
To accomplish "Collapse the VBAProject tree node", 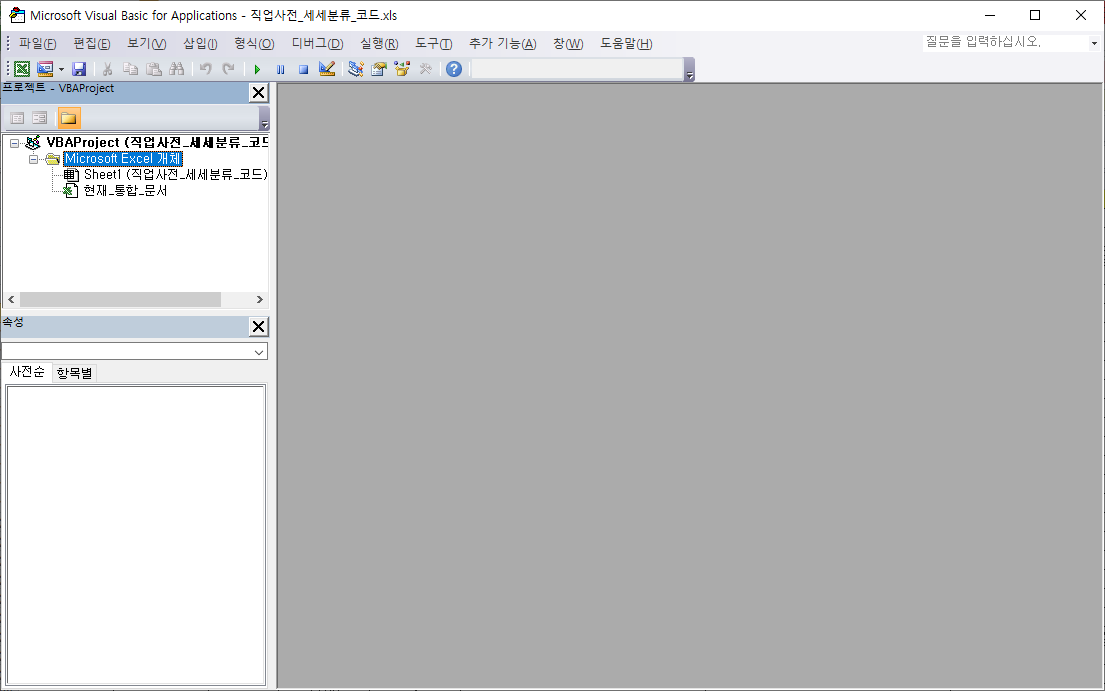I will [14, 143].
